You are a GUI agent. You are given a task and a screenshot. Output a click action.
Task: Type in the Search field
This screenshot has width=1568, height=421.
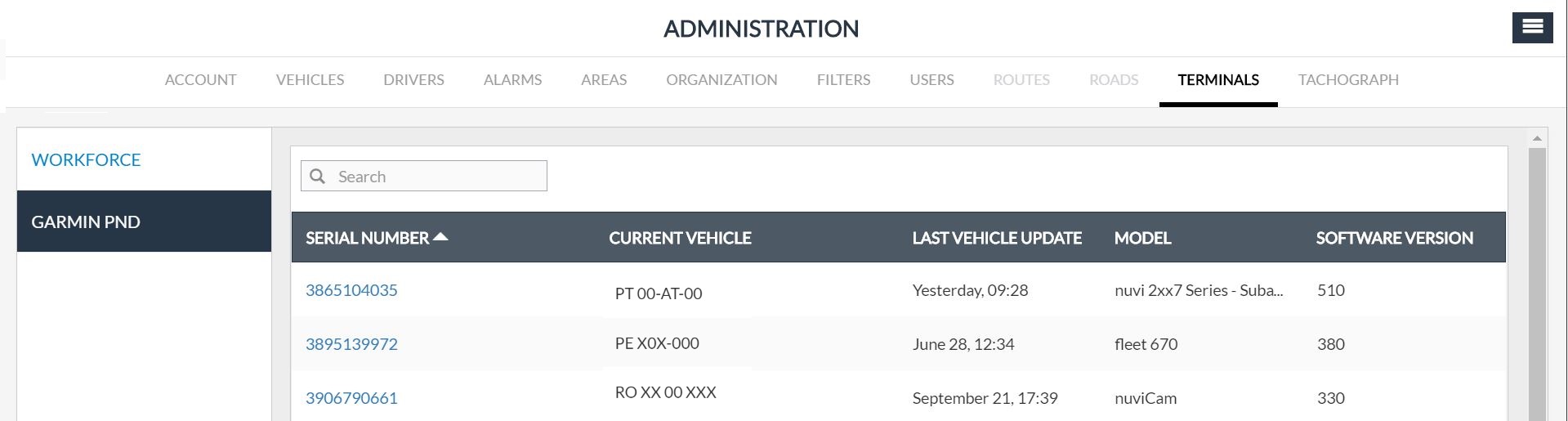437,177
